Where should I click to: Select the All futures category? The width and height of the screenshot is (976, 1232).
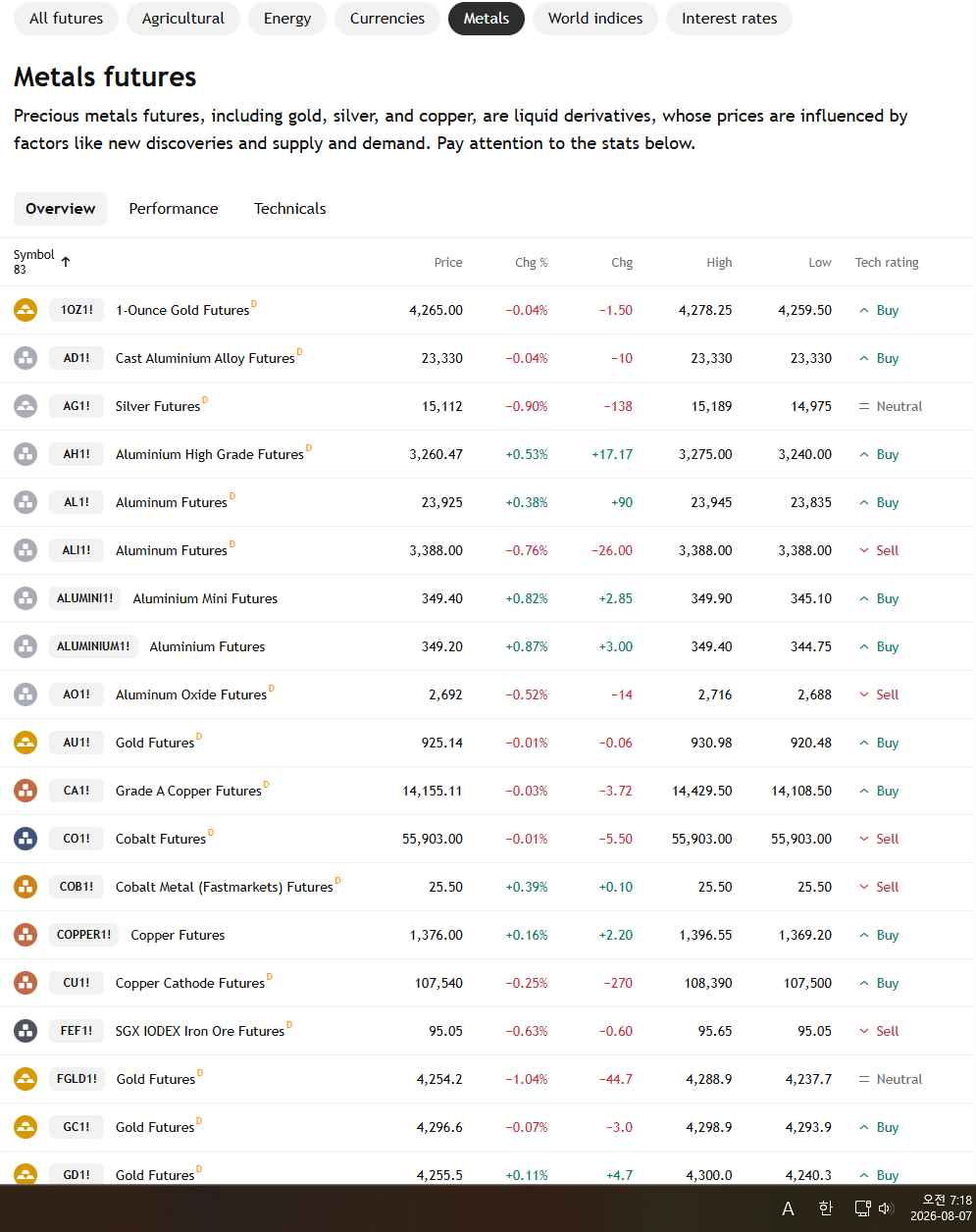pyautogui.click(x=66, y=19)
